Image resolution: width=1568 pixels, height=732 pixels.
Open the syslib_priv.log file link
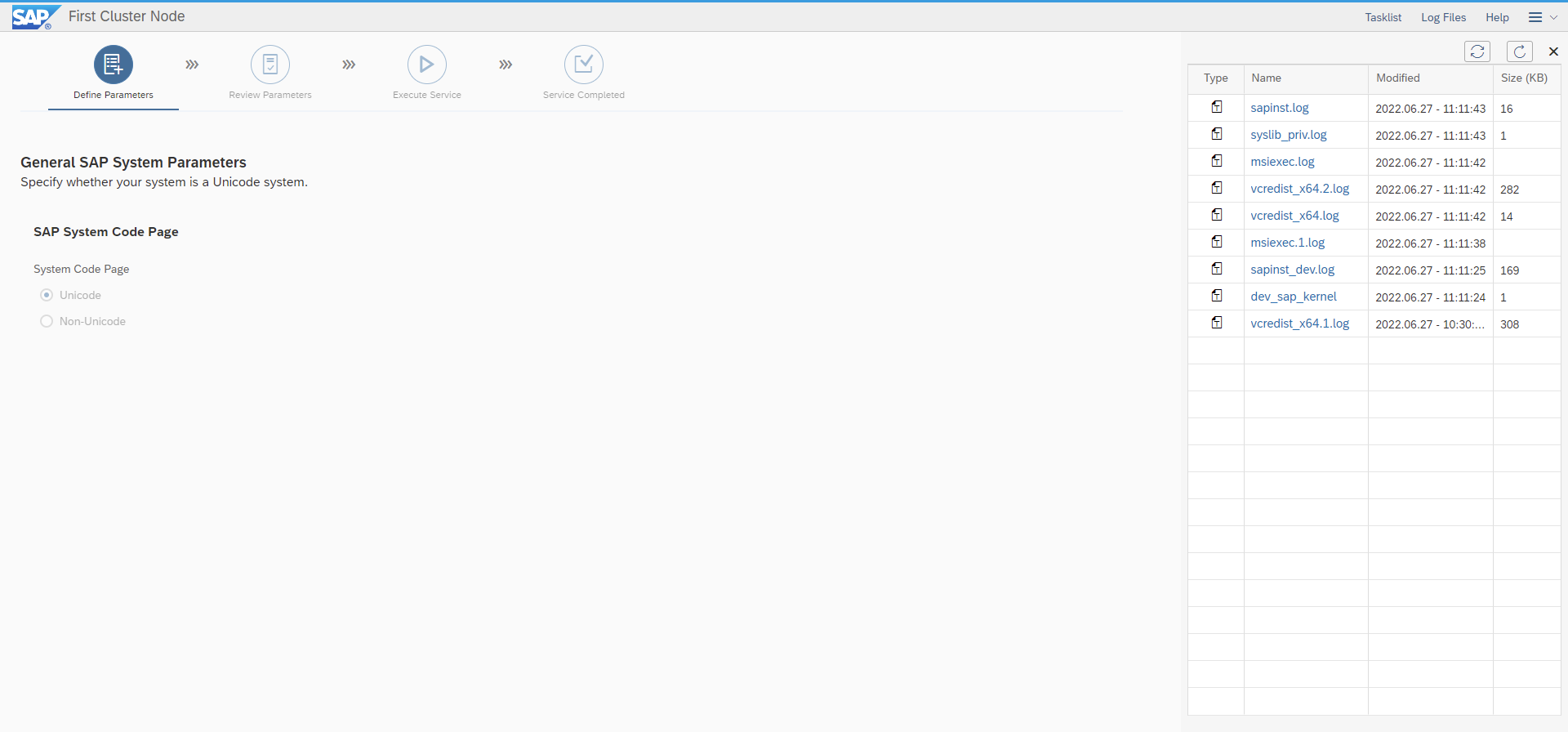(1288, 135)
